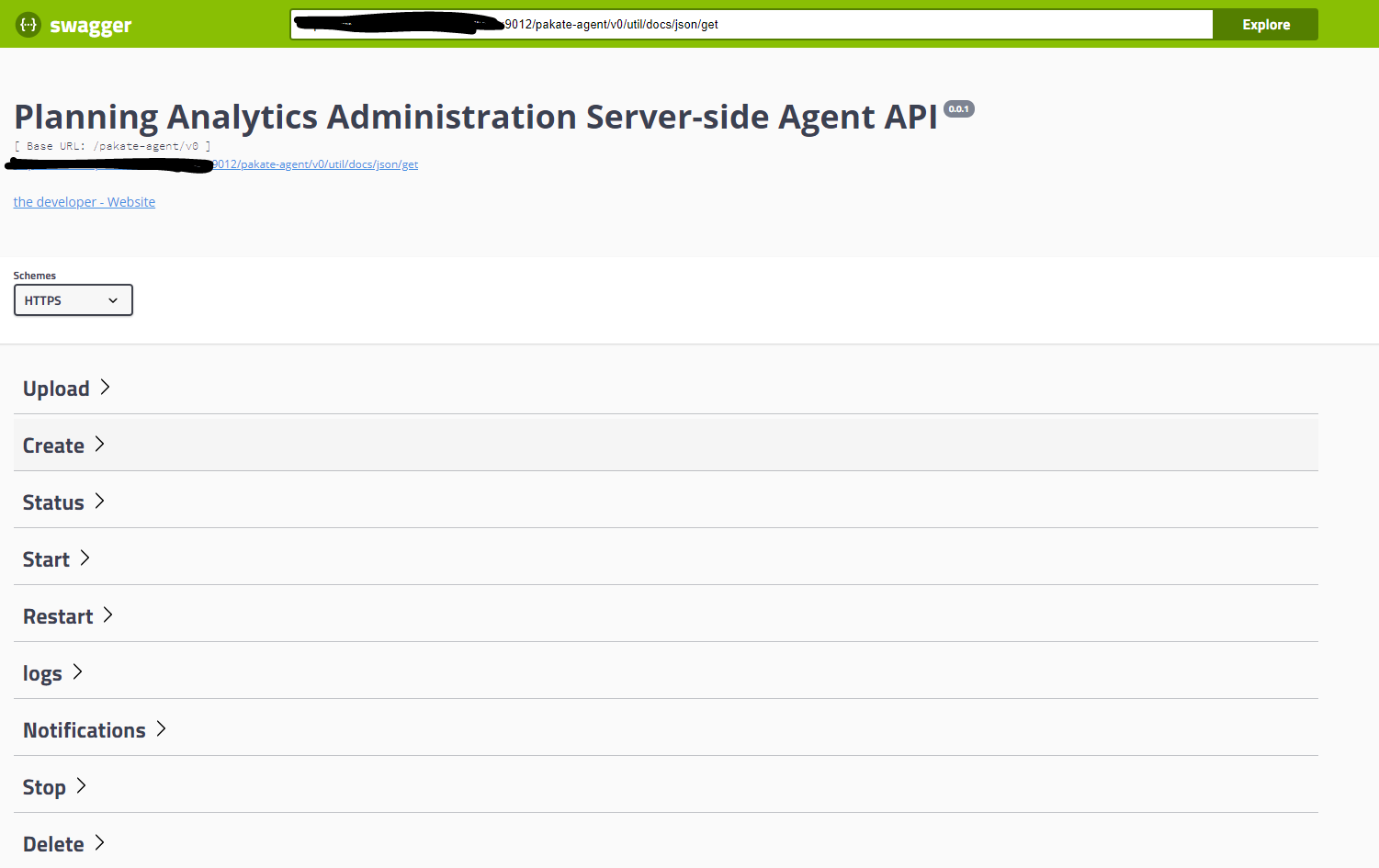1379x868 pixels.
Task: Expand the logs section
Action: point(666,672)
